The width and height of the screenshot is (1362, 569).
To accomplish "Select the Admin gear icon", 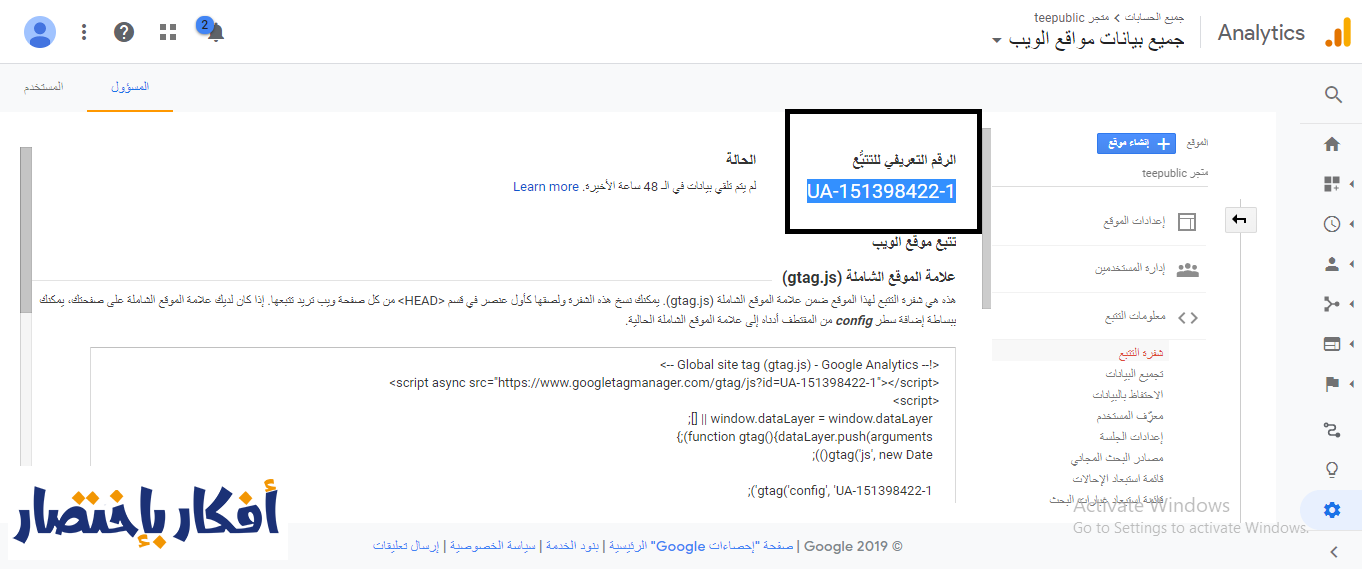I will pyautogui.click(x=1332, y=510).
